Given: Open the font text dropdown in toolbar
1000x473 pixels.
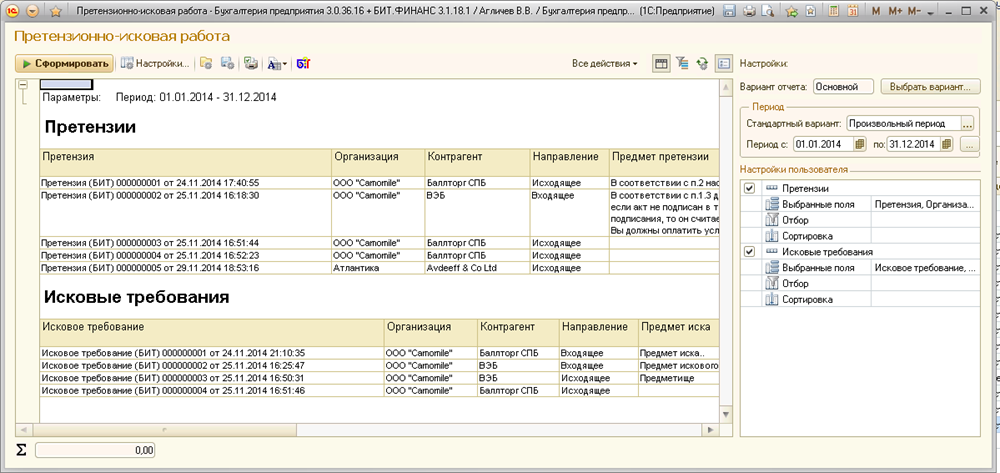Looking at the screenshot, I should (276, 63).
